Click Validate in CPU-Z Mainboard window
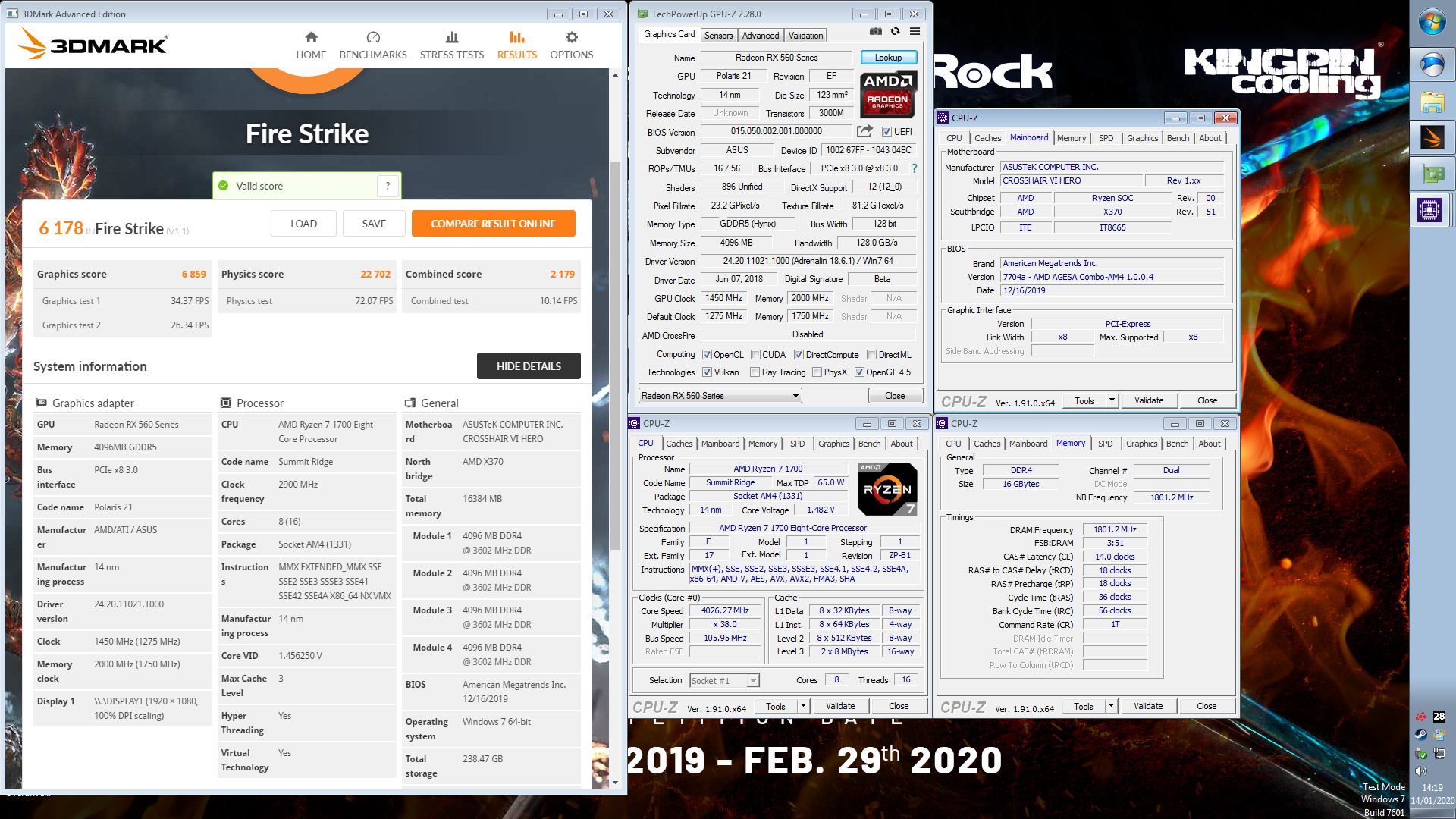Image resolution: width=1456 pixels, height=819 pixels. [x=1149, y=400]
